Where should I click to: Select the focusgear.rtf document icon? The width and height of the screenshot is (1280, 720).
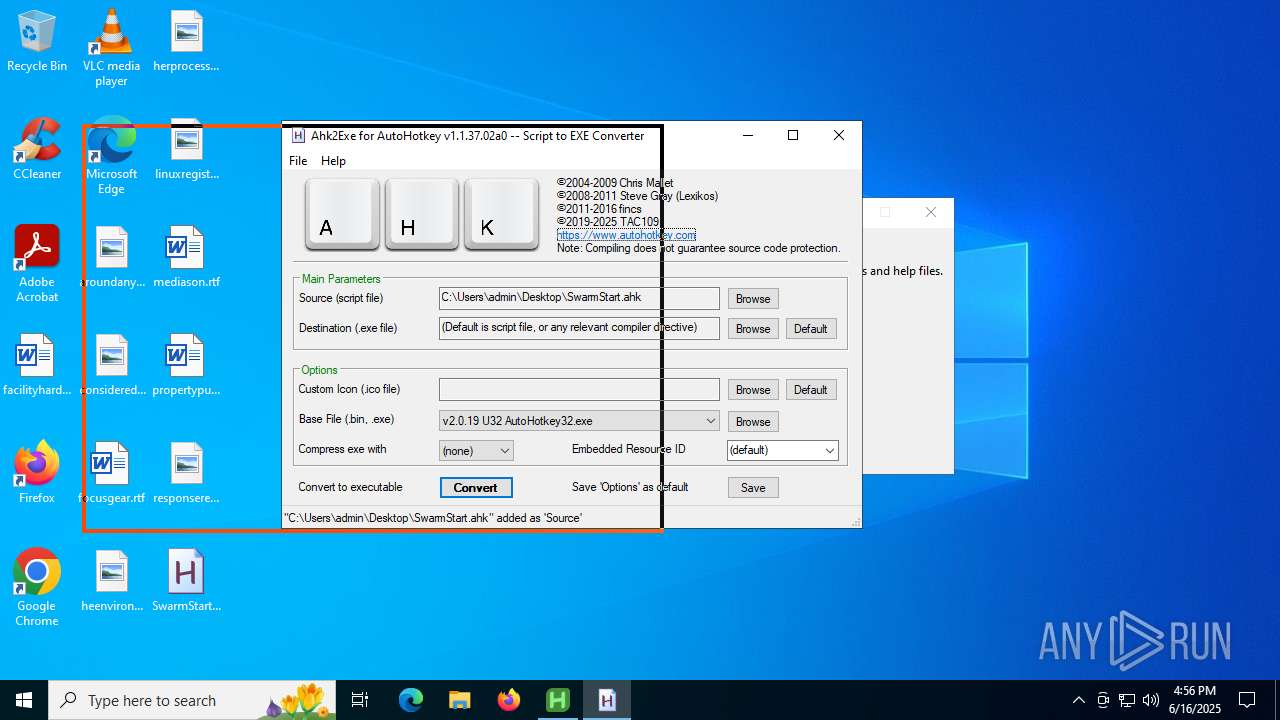click(111, 473)
